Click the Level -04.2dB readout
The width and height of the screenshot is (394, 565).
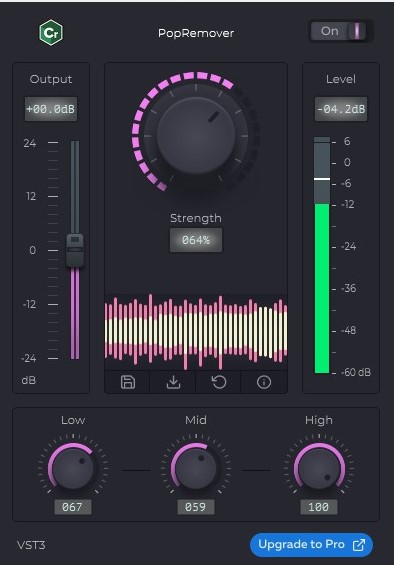[x=341, y=109]
